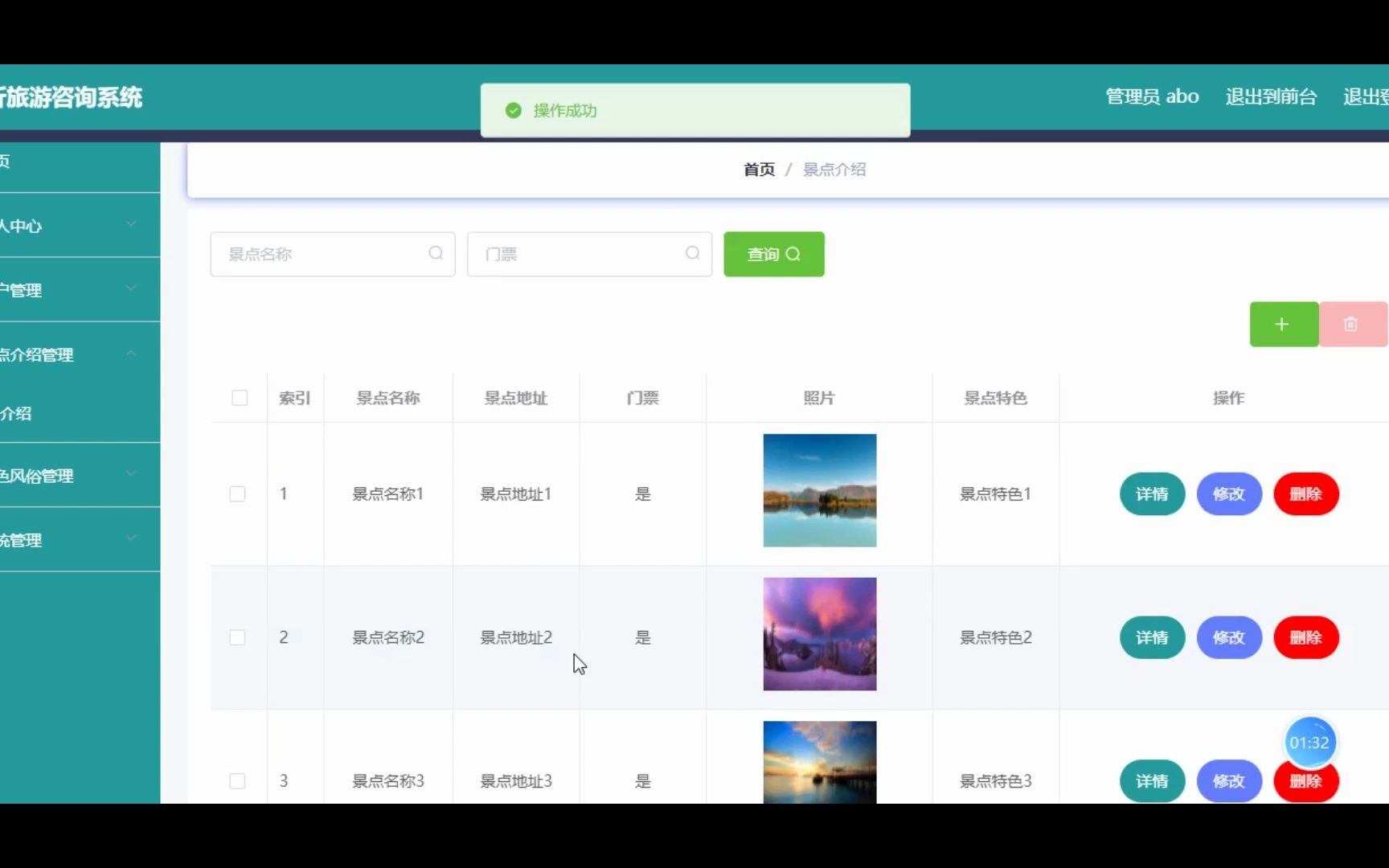Open the purple sky photo in row 2
Viewport: 1389px width, 868px height.
pos(819,634)
